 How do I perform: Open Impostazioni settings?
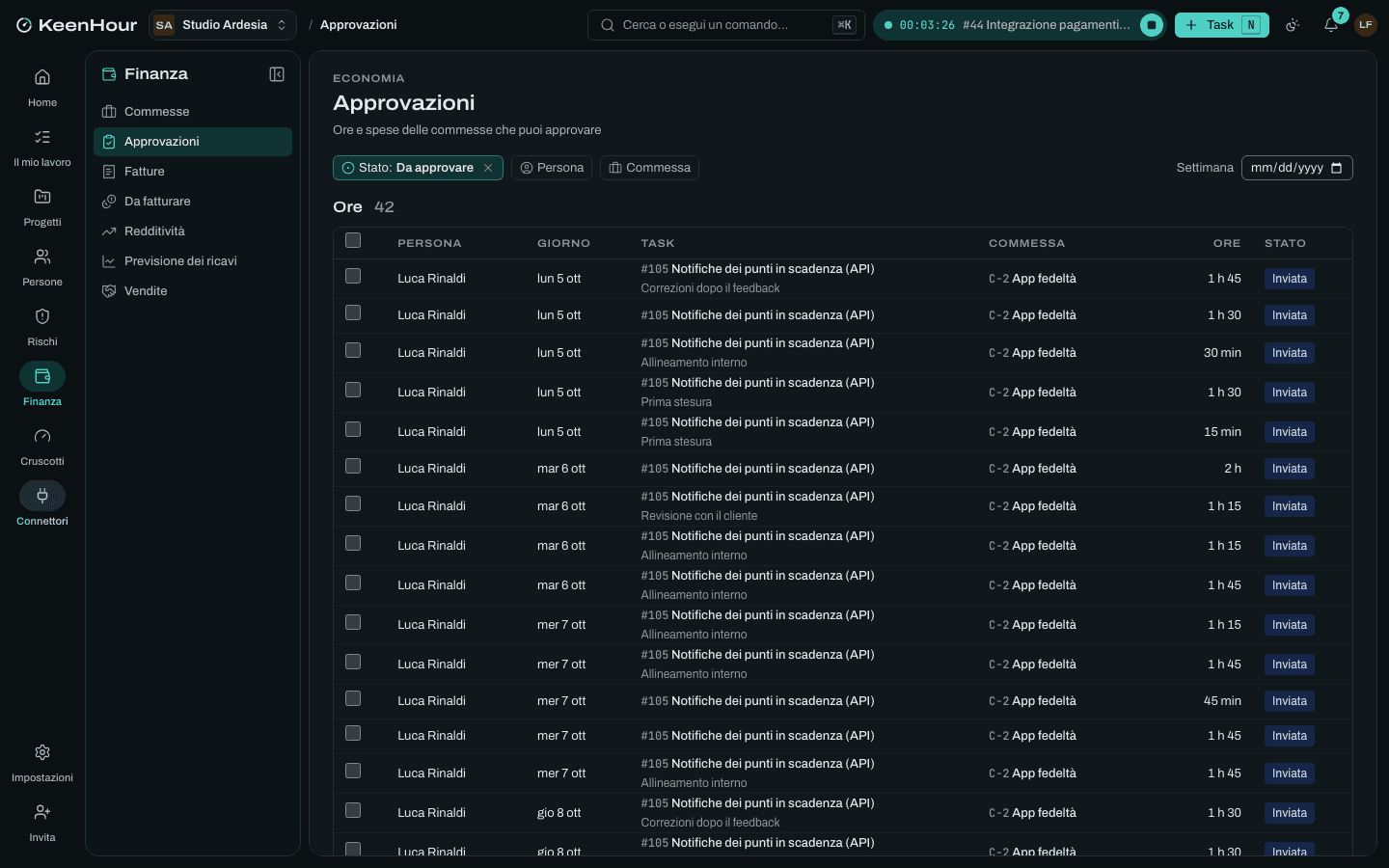tap(42, 762)
